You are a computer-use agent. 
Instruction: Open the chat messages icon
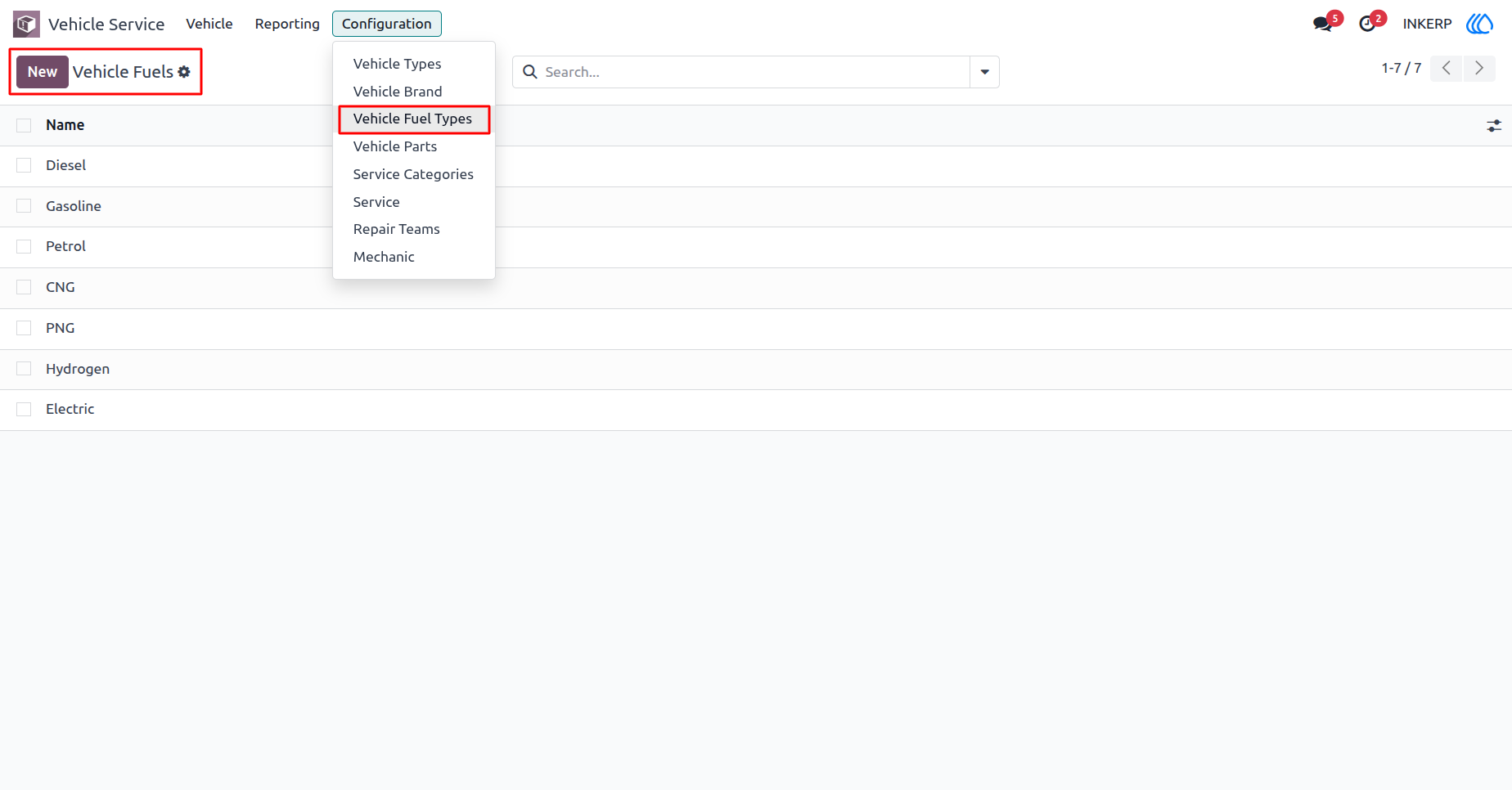pos(1322,24)
